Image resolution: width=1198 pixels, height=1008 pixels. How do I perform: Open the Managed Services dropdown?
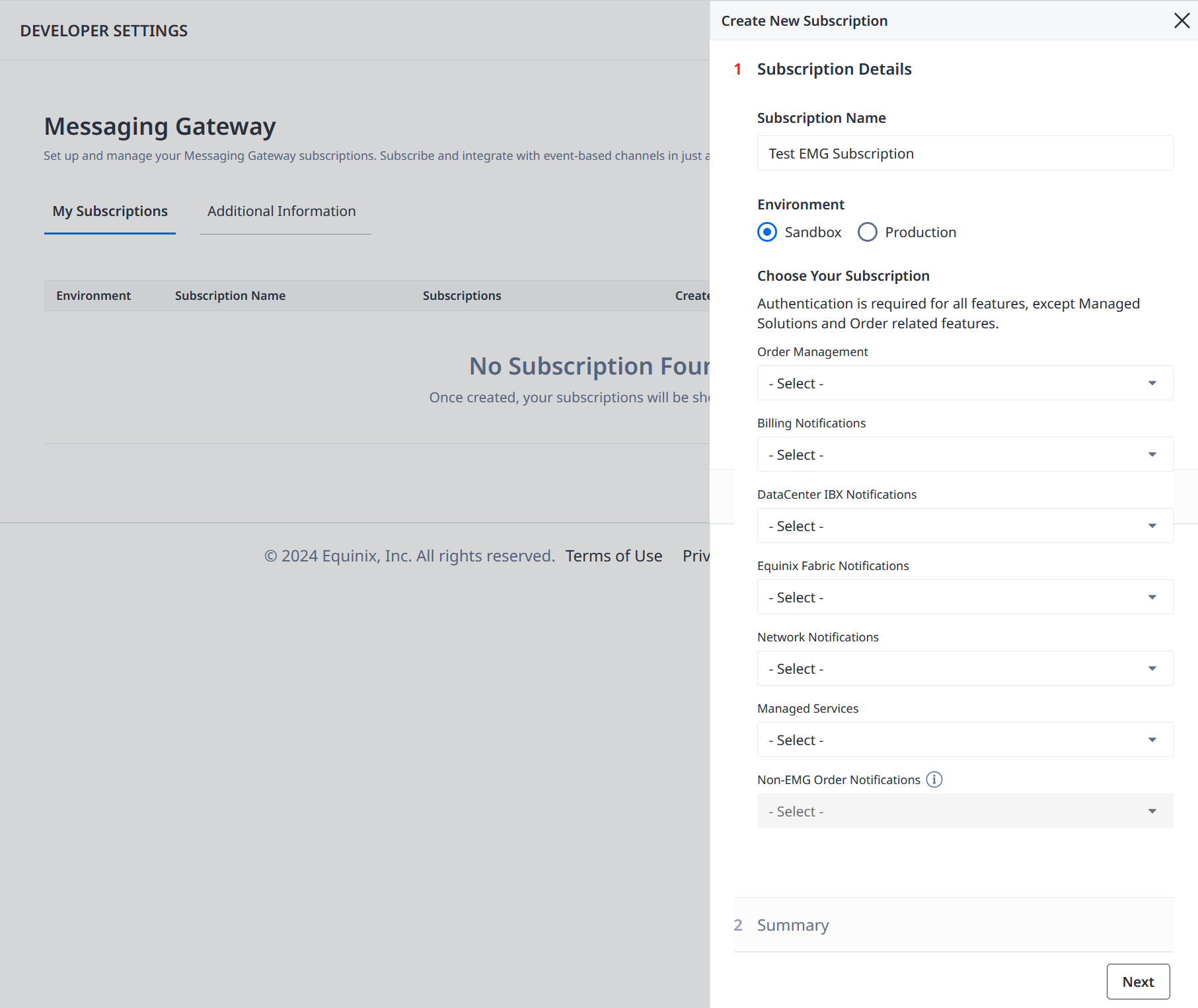pyautogui.click(x=965, y=740)
